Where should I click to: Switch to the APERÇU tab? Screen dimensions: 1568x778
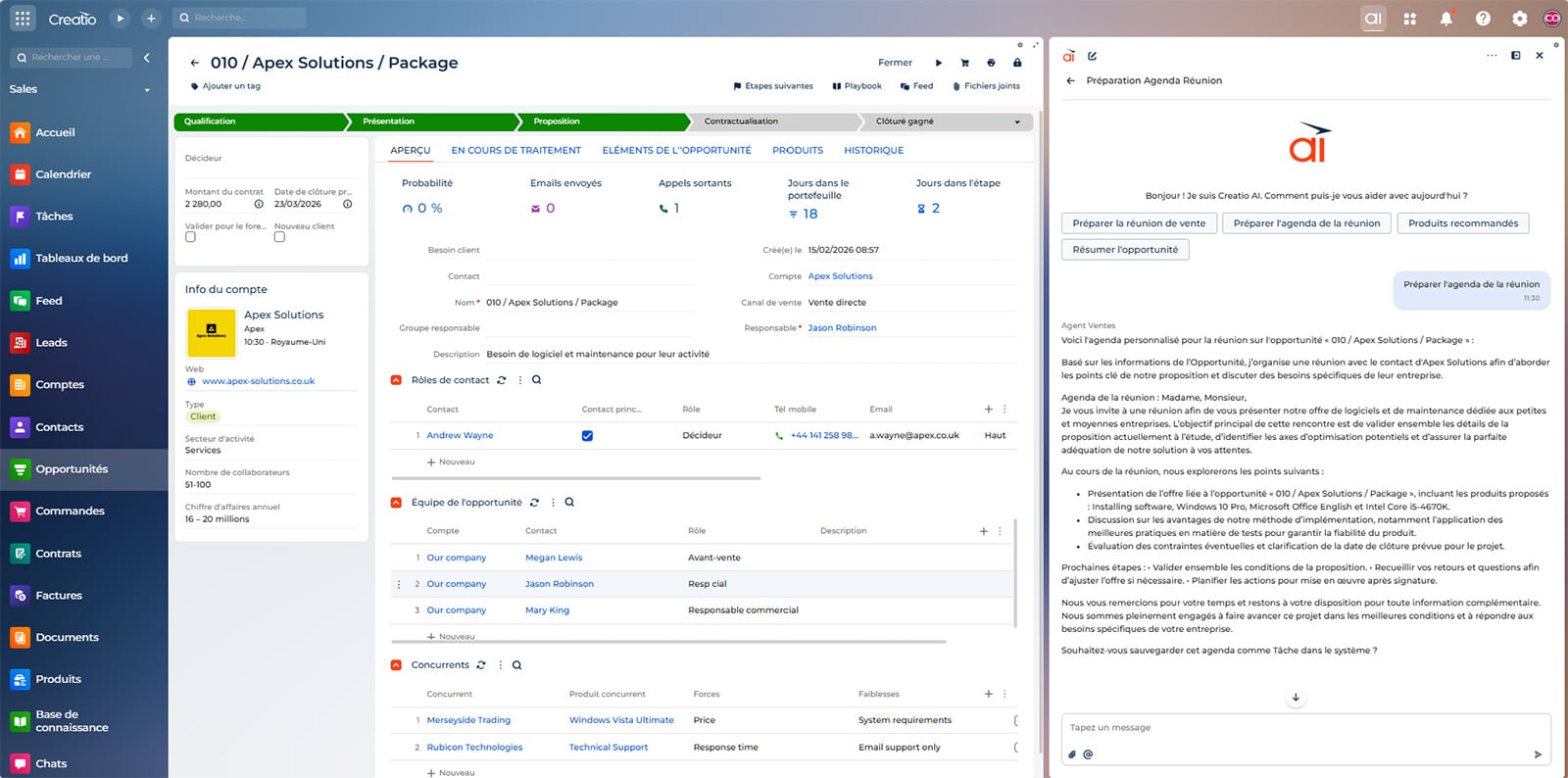pos(411,150)
